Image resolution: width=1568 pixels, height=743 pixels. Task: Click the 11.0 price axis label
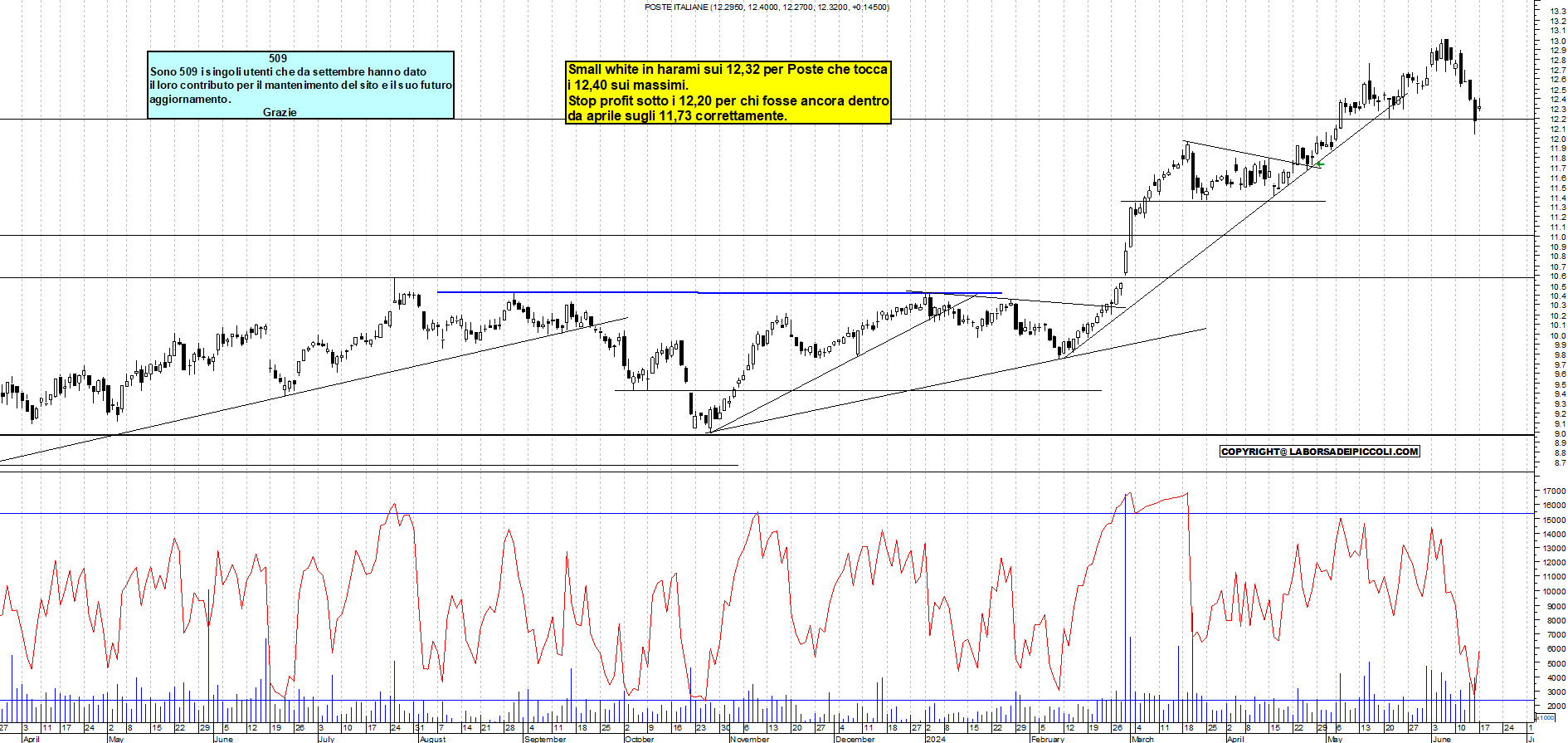[x=1557, y=237]
